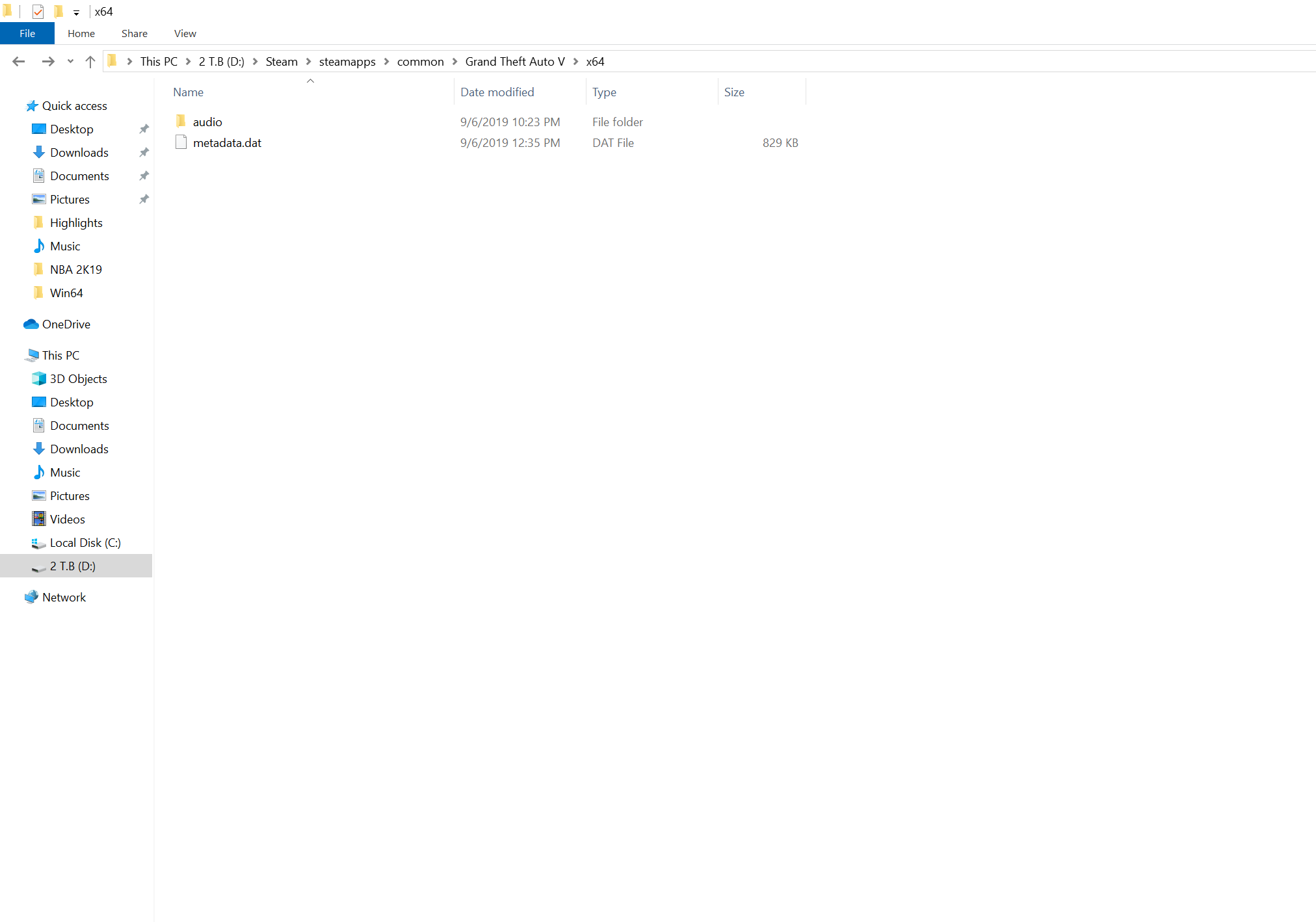
Task: Switch to the View ribbon tab
Action: [x=185, y=33]
